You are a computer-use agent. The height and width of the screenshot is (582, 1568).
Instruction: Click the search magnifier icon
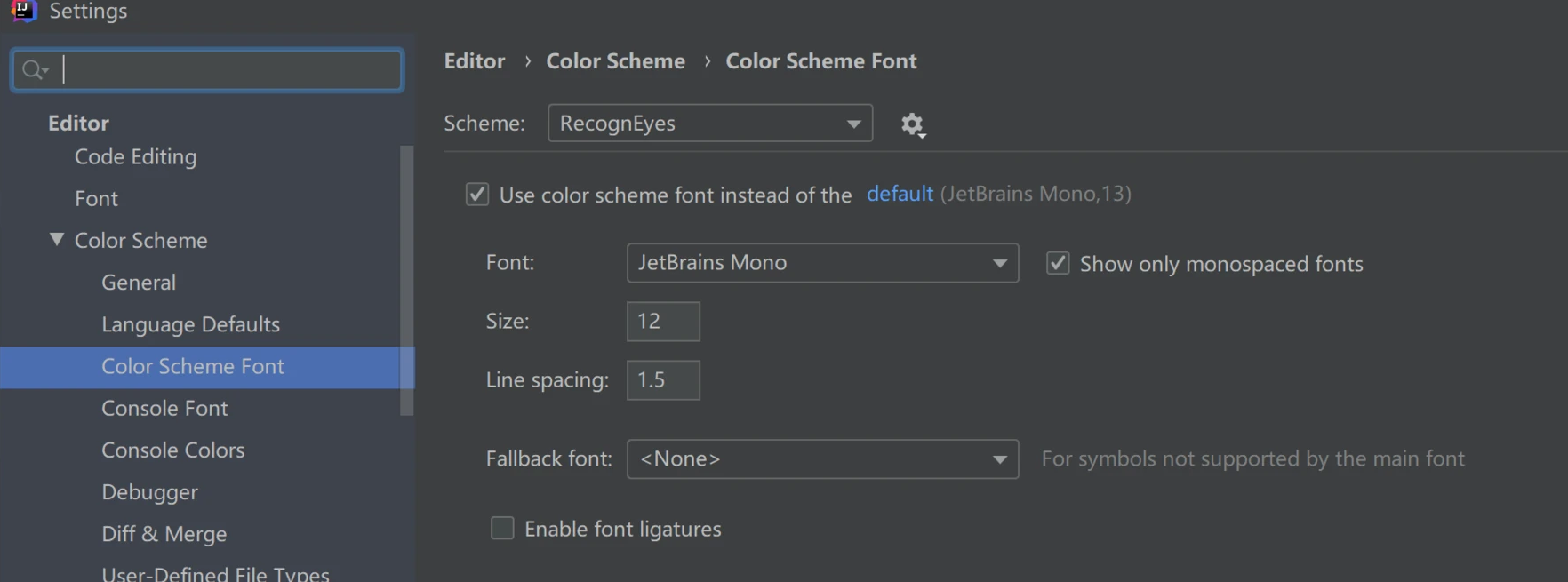pyautogui.click(x=33, y=70)
